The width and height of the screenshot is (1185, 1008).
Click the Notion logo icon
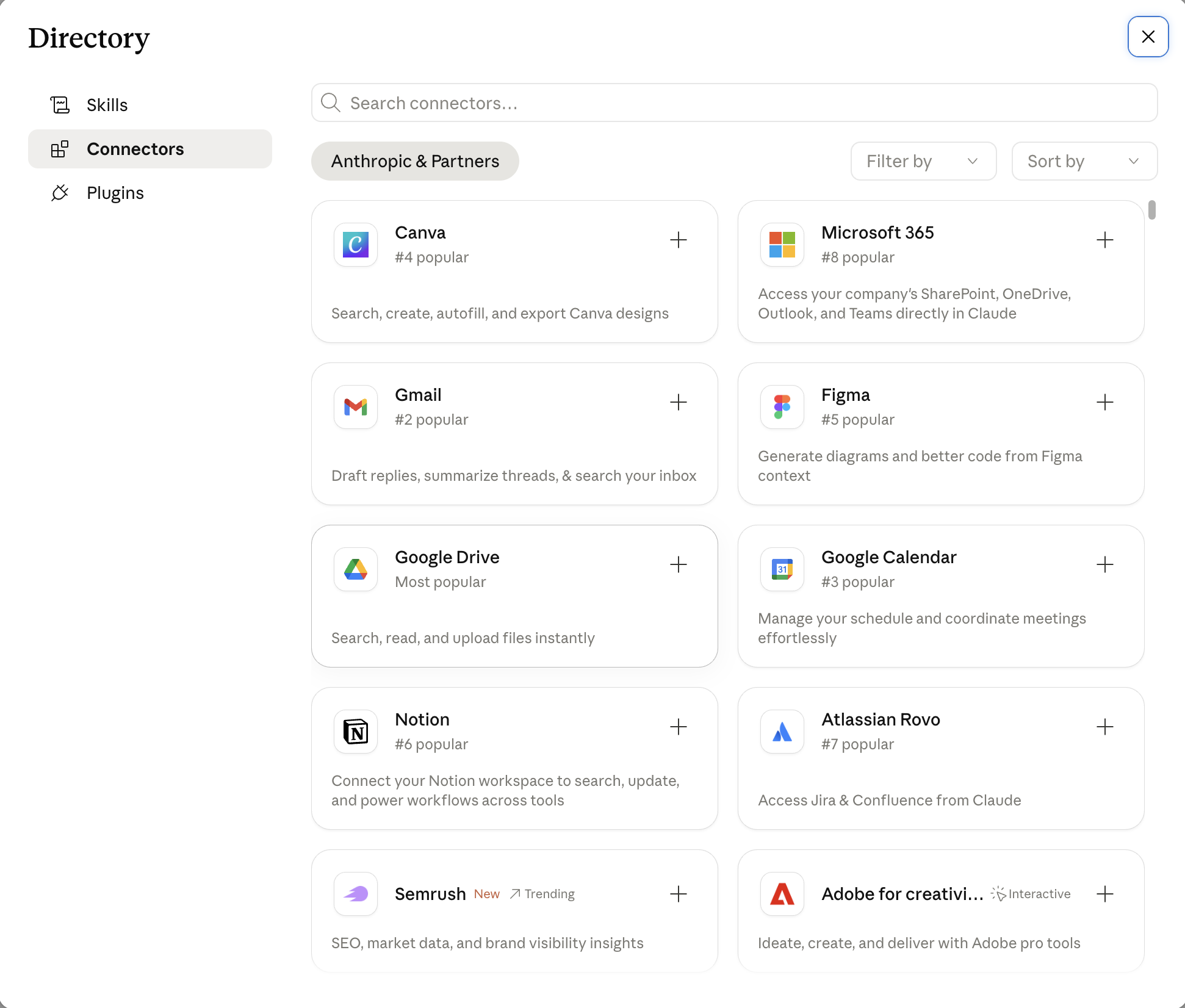tap(356, 732)
